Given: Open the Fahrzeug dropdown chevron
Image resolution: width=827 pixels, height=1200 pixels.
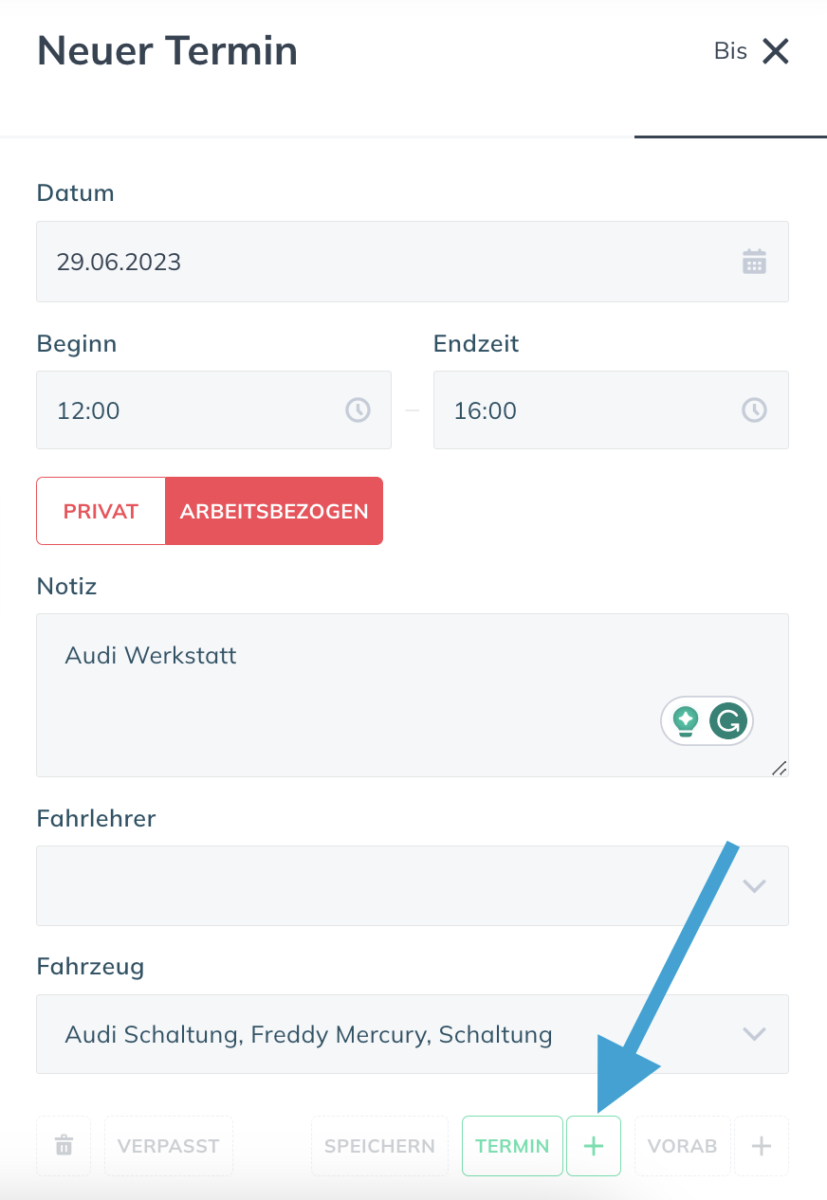Looking at the screenshot, I should point(754,1034).
